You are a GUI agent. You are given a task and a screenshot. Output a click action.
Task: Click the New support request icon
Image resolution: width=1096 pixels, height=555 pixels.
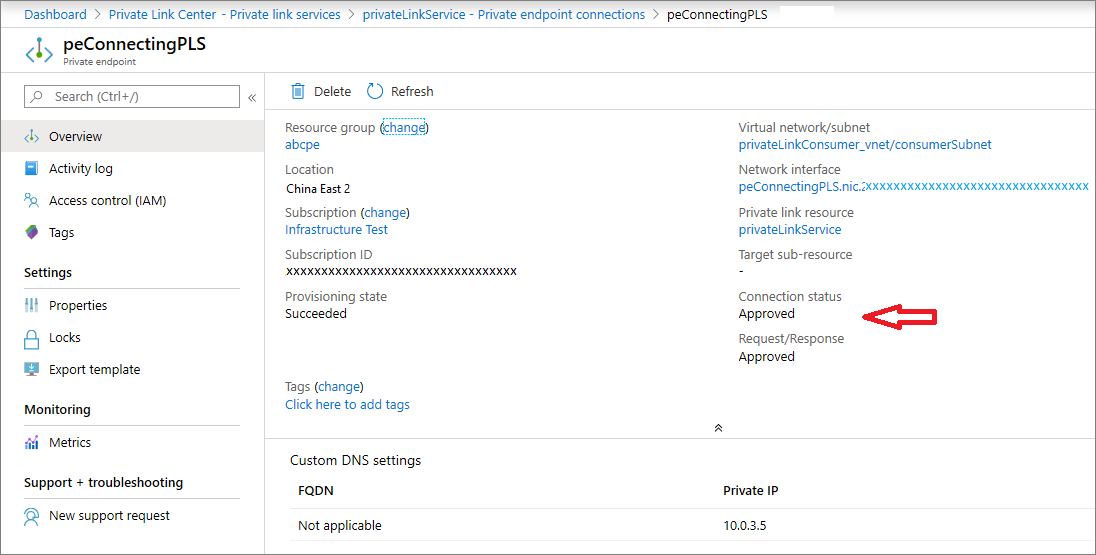(x=31, y=516)
